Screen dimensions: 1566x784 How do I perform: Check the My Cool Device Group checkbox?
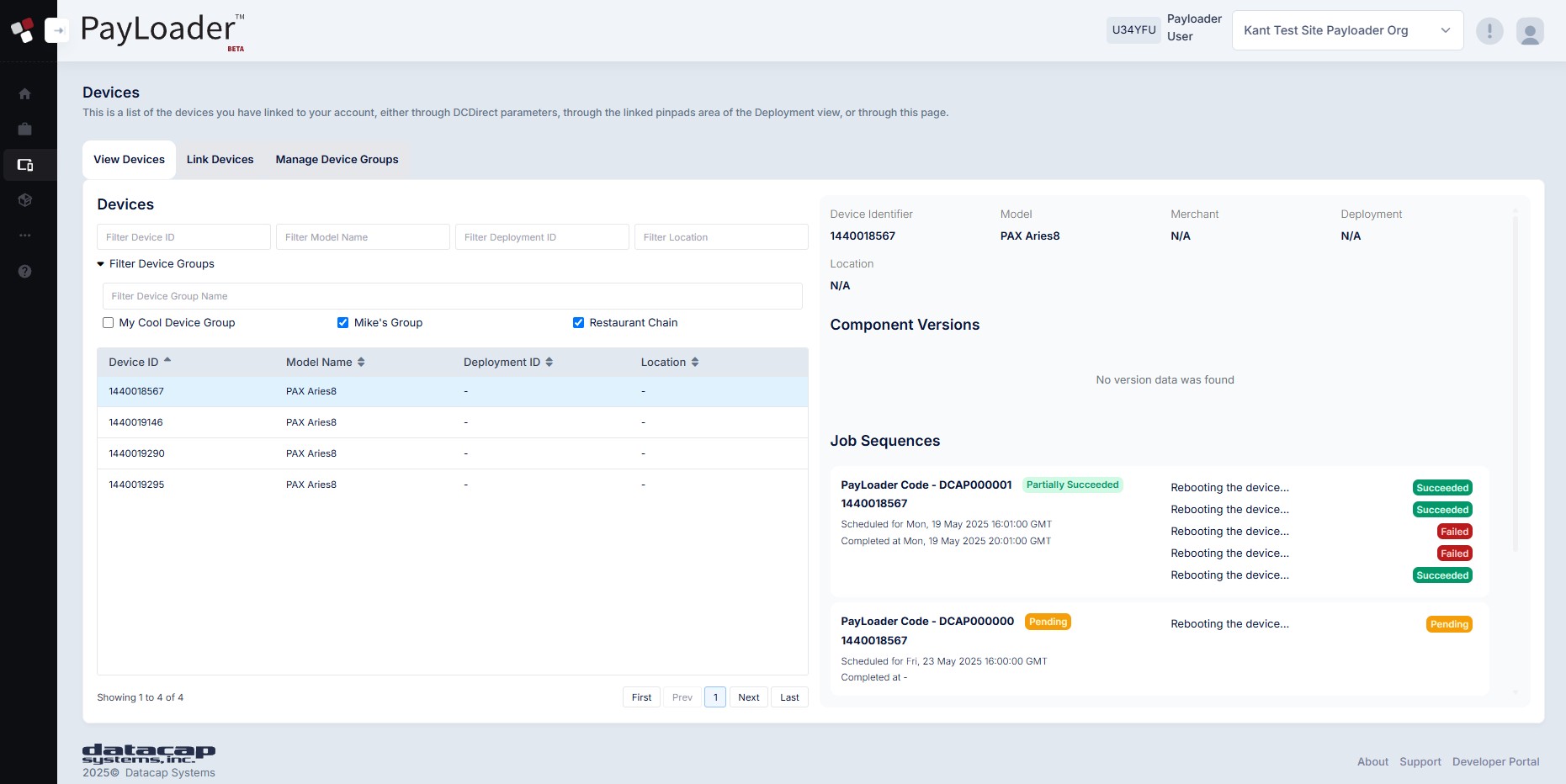108,322
